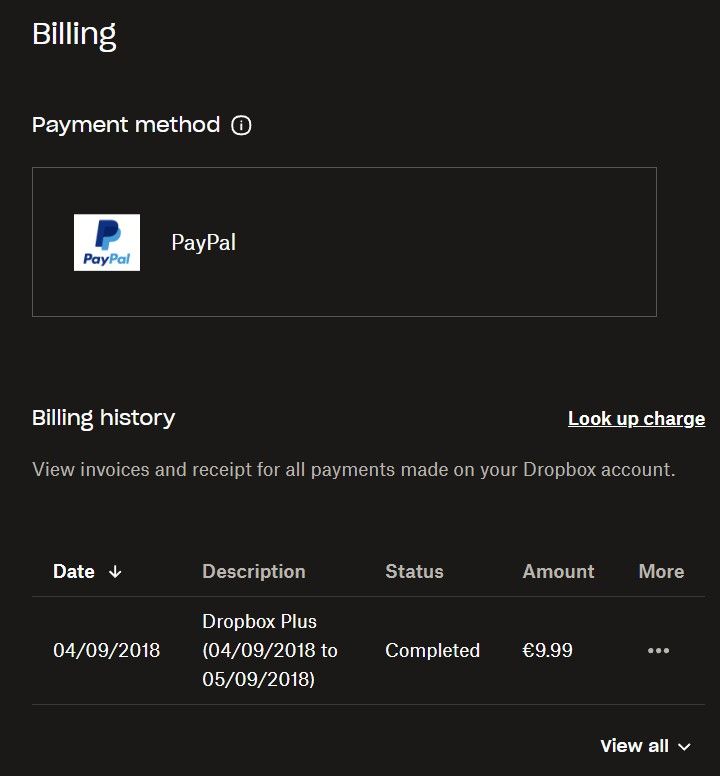Image resolution: width=720 pixels, height=776 pixels.
Task: Open the Look up charge link
Action: [636, 419]
